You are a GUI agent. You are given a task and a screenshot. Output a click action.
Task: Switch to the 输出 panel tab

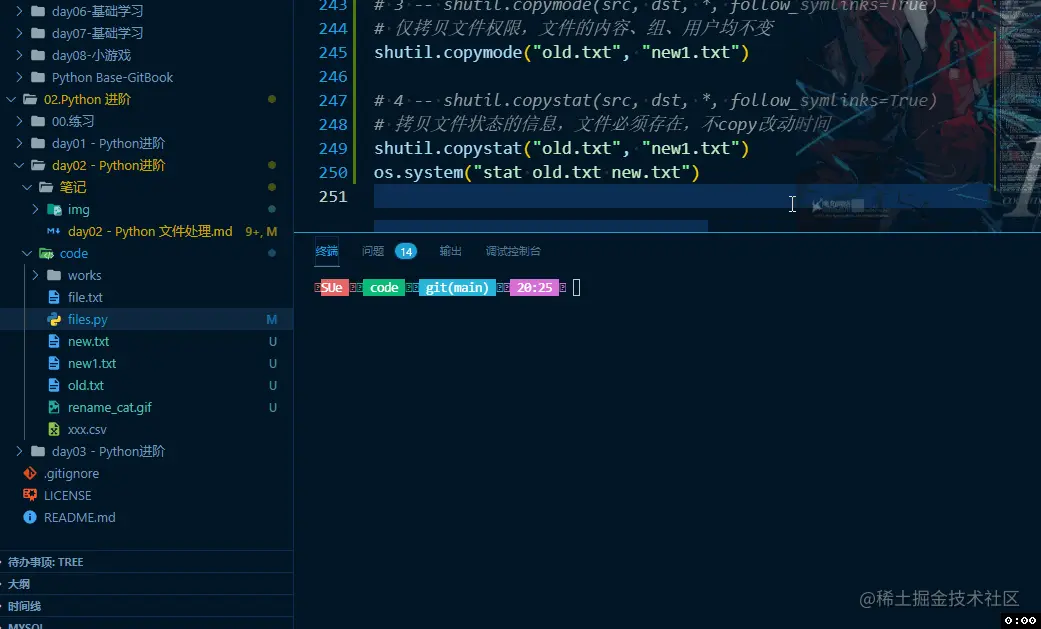click(x=450, y=251)
